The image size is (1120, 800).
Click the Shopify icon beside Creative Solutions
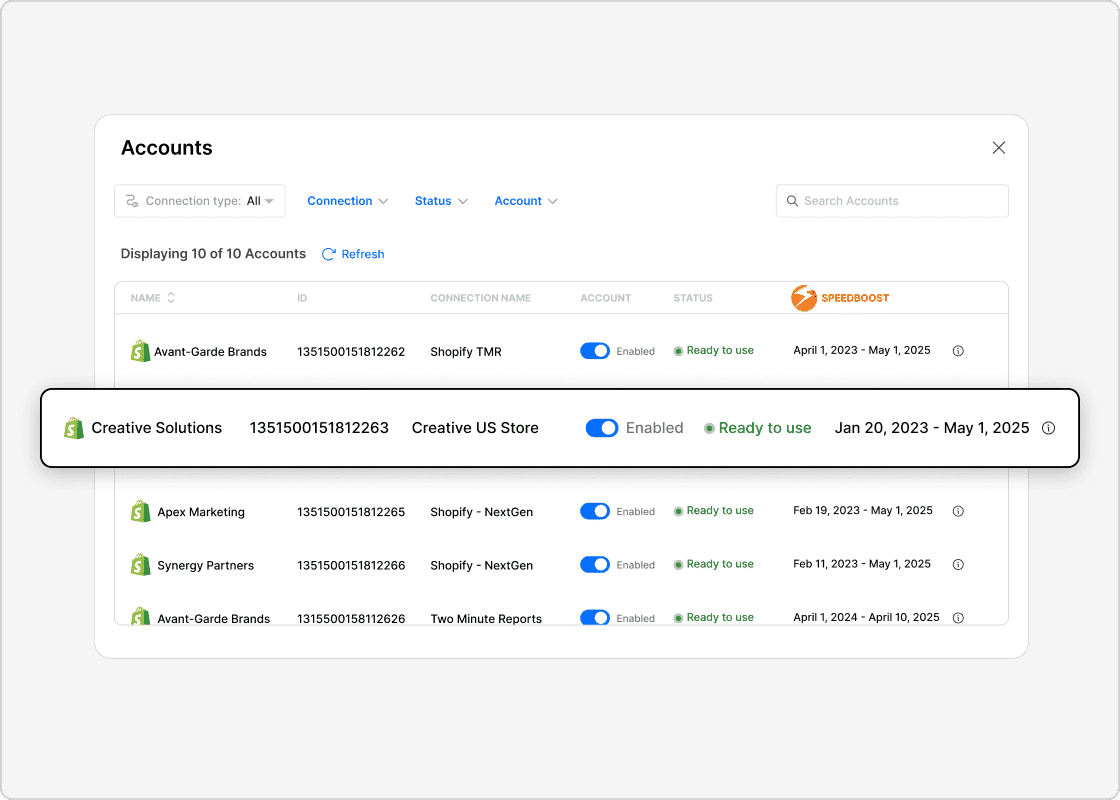point(73,427)
